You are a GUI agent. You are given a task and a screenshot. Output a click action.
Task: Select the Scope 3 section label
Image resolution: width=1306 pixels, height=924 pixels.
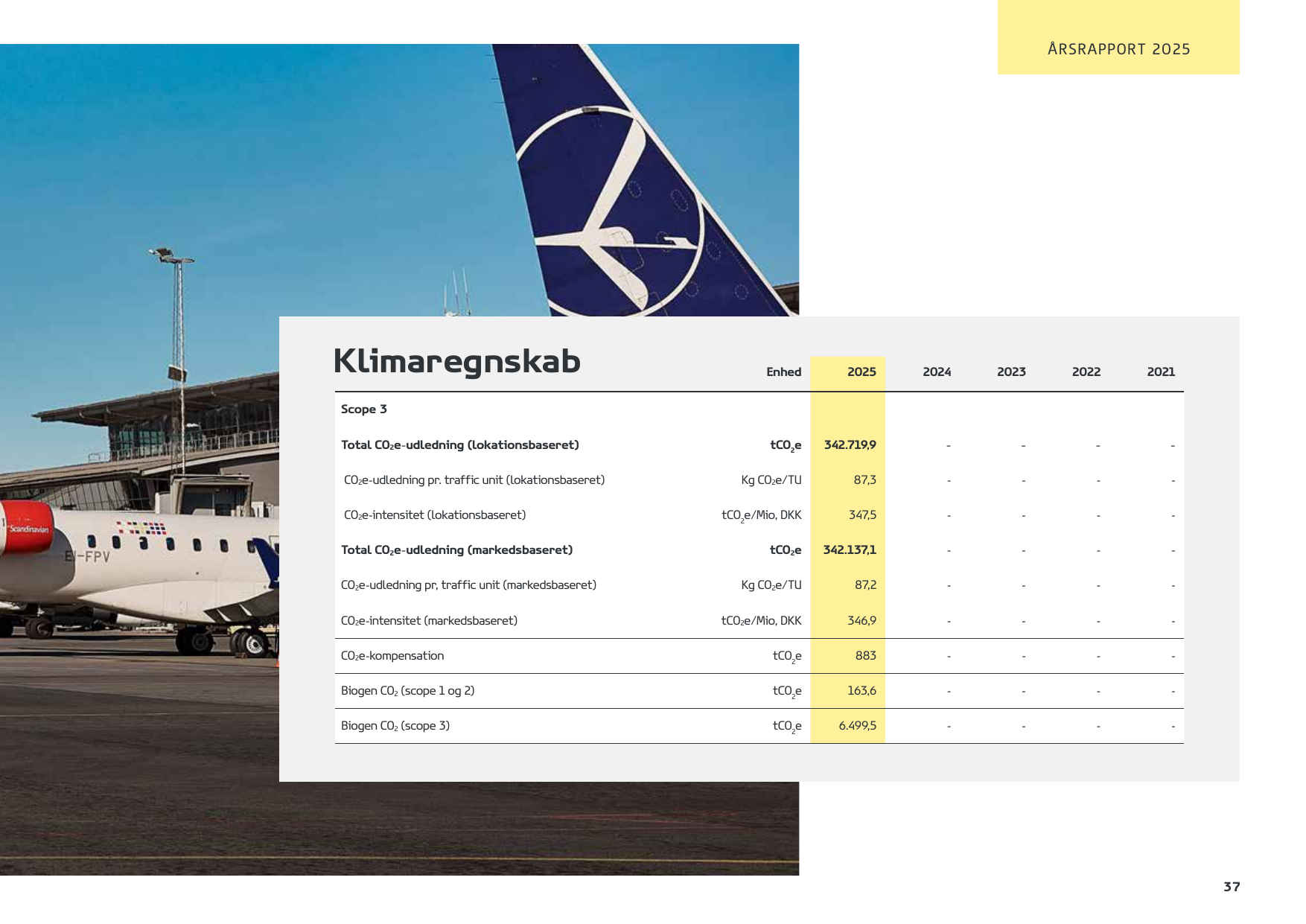[364, 409]
